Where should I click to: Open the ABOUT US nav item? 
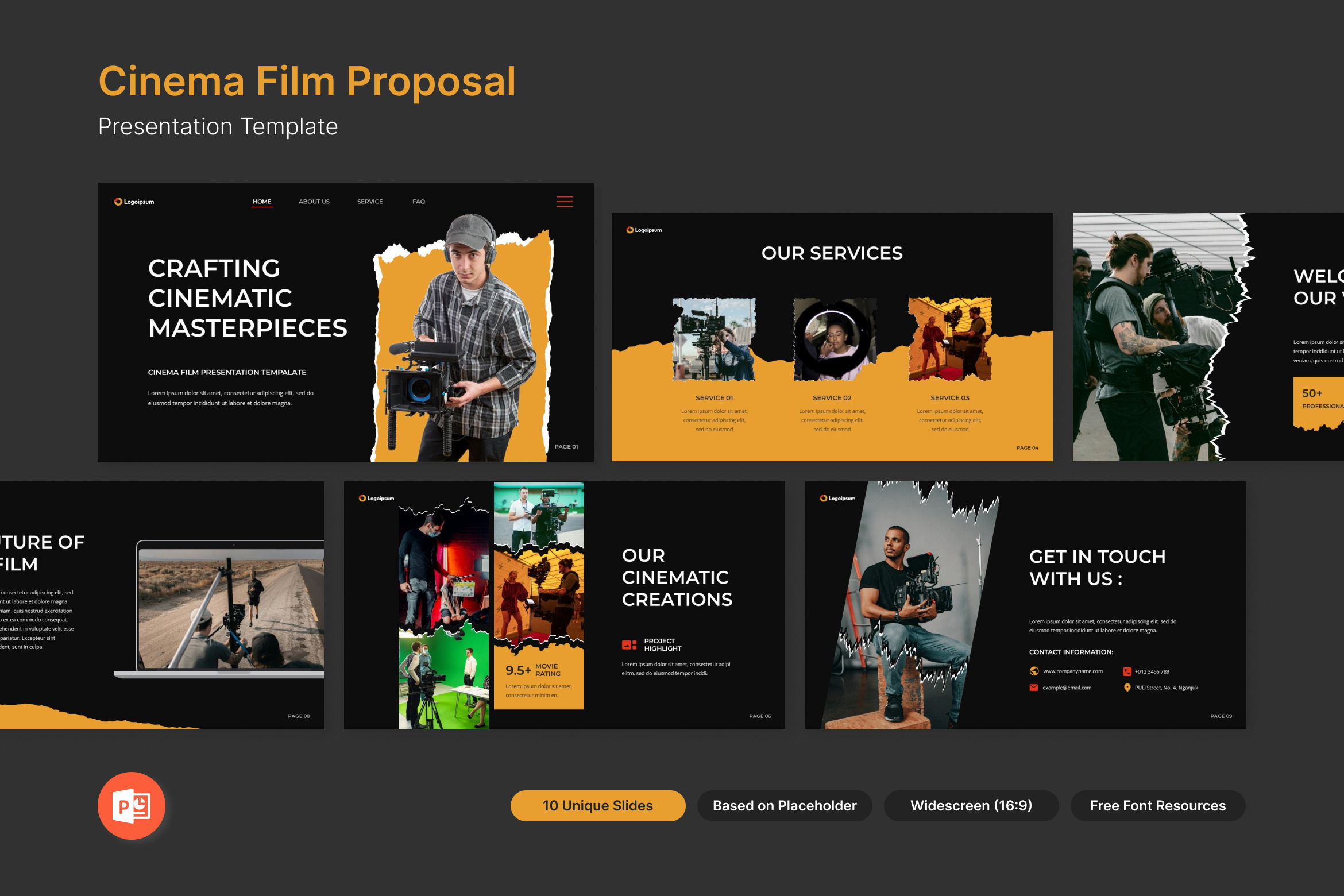314,202
